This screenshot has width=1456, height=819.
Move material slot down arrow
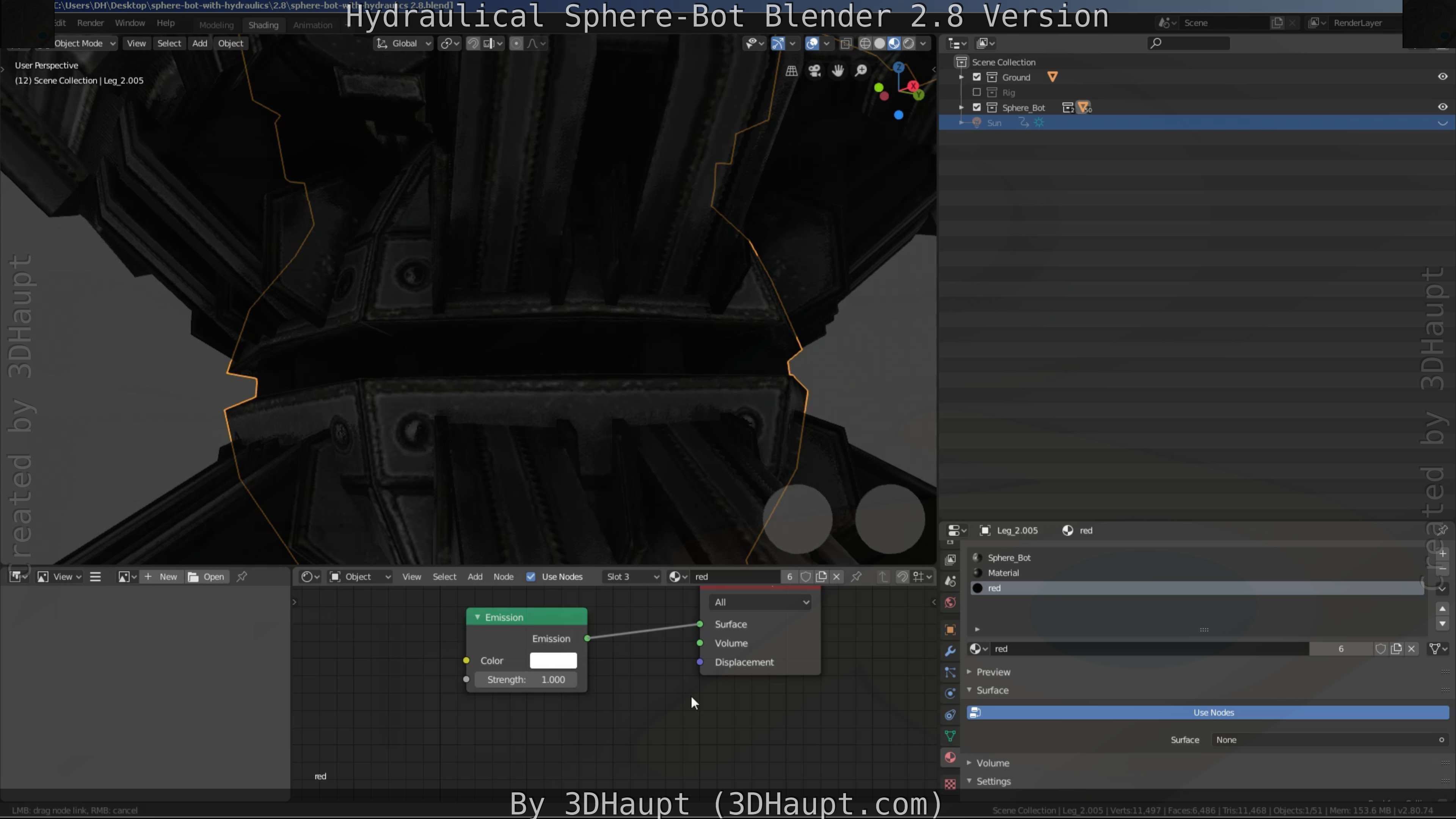(x=1442, y=624)
